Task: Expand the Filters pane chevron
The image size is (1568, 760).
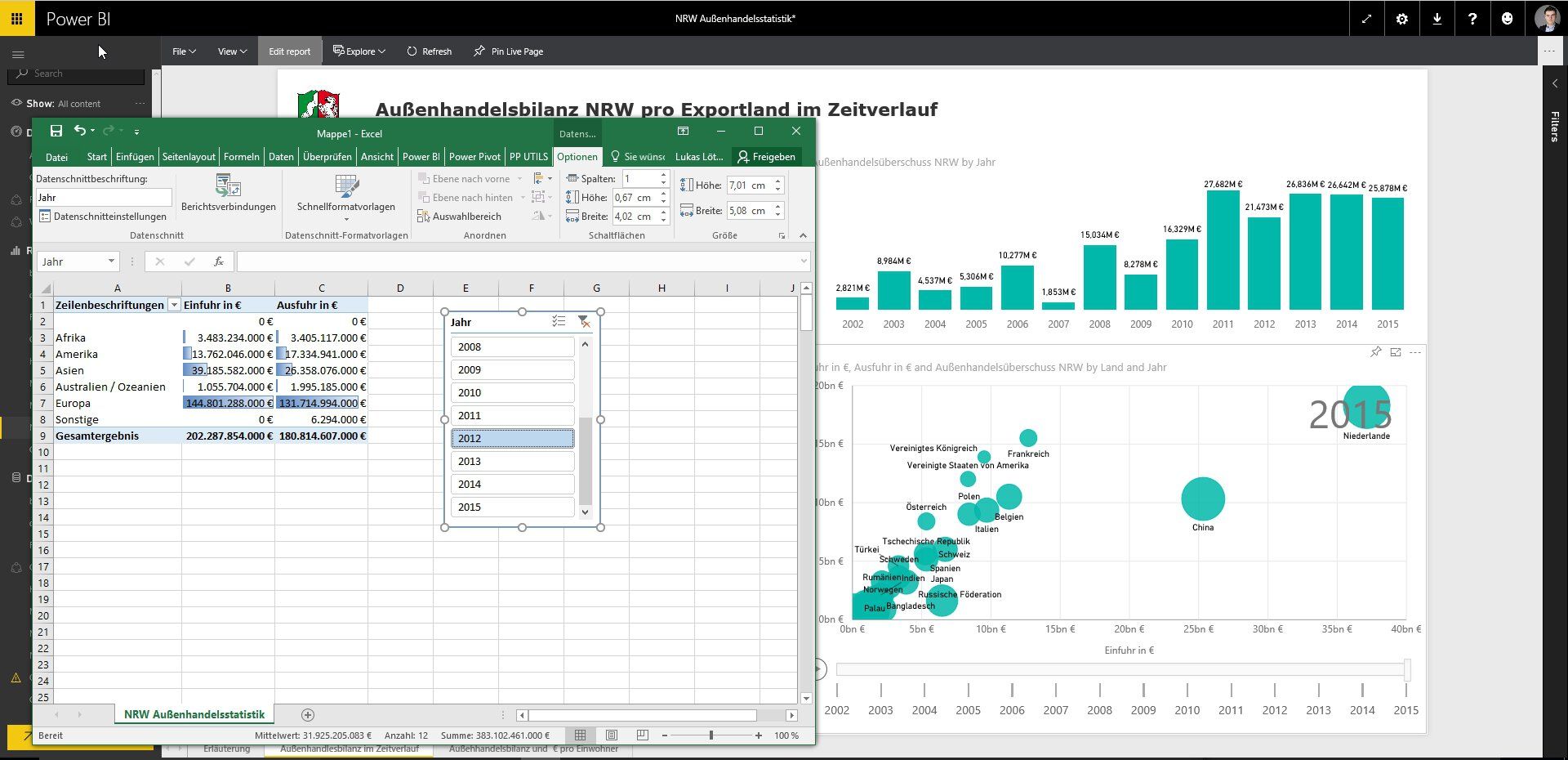Action: [x=1555, y=83]
